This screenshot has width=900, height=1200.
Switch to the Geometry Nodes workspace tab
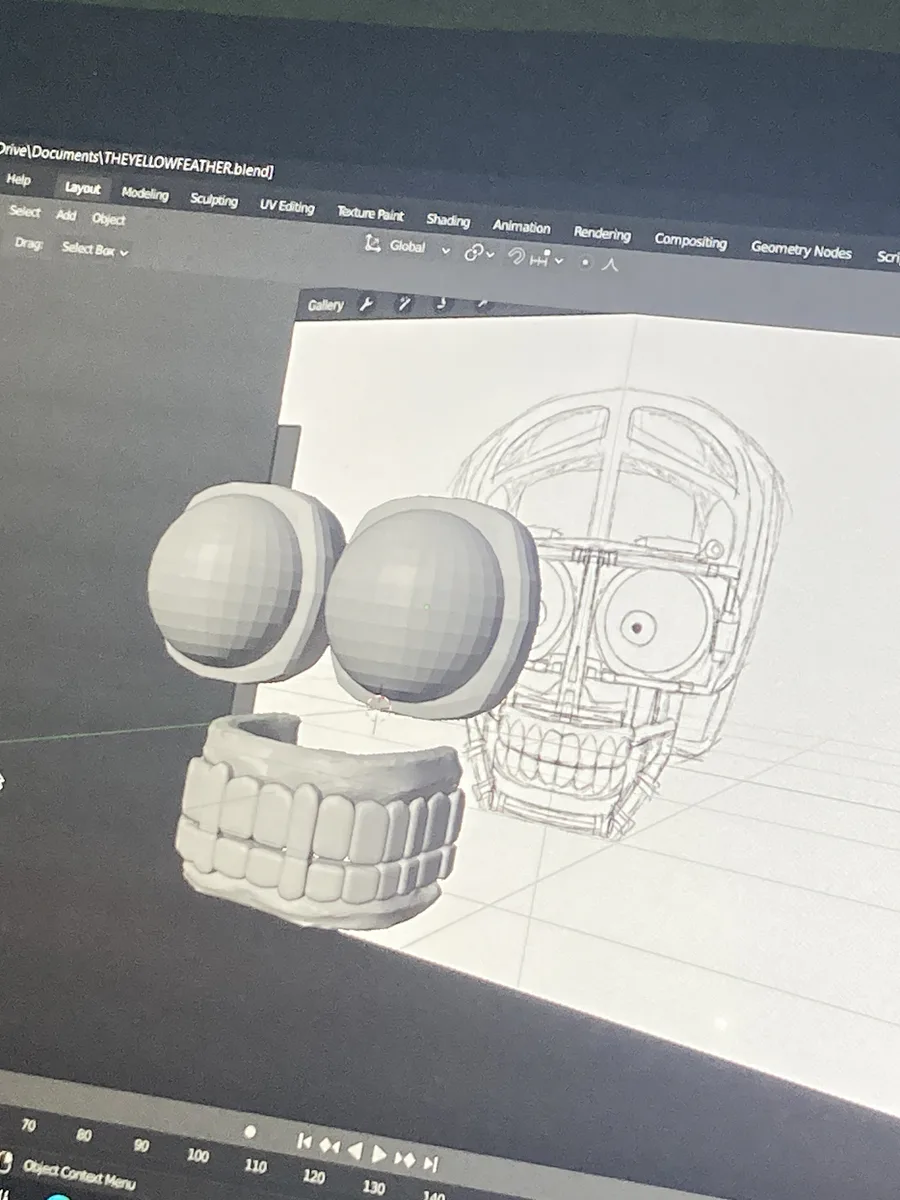pyautogui.click(x=801, y=250)
